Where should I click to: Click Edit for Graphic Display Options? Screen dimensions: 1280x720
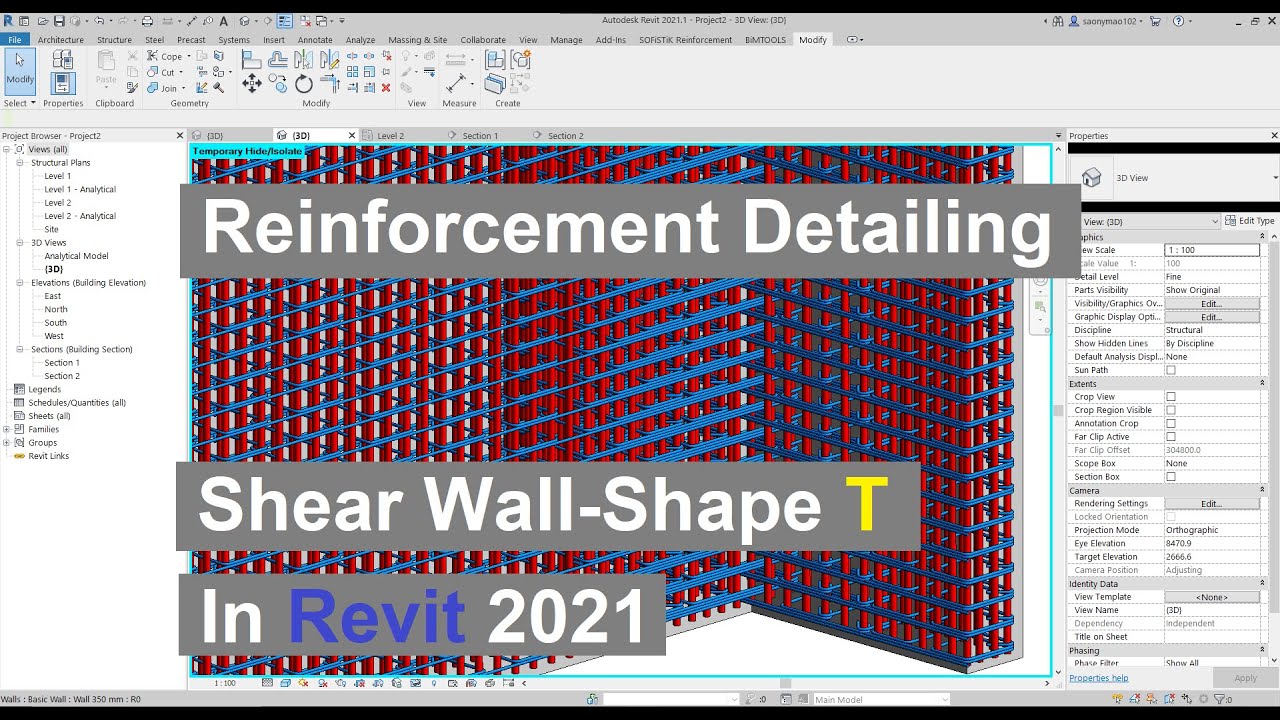click(x=1211, y=317)
